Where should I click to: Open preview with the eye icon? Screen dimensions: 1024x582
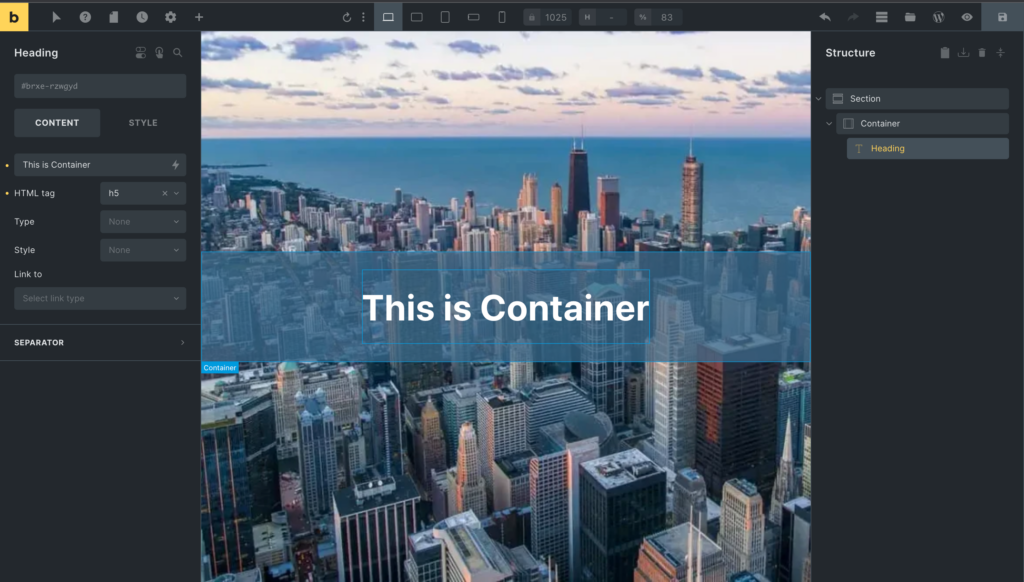967,17
